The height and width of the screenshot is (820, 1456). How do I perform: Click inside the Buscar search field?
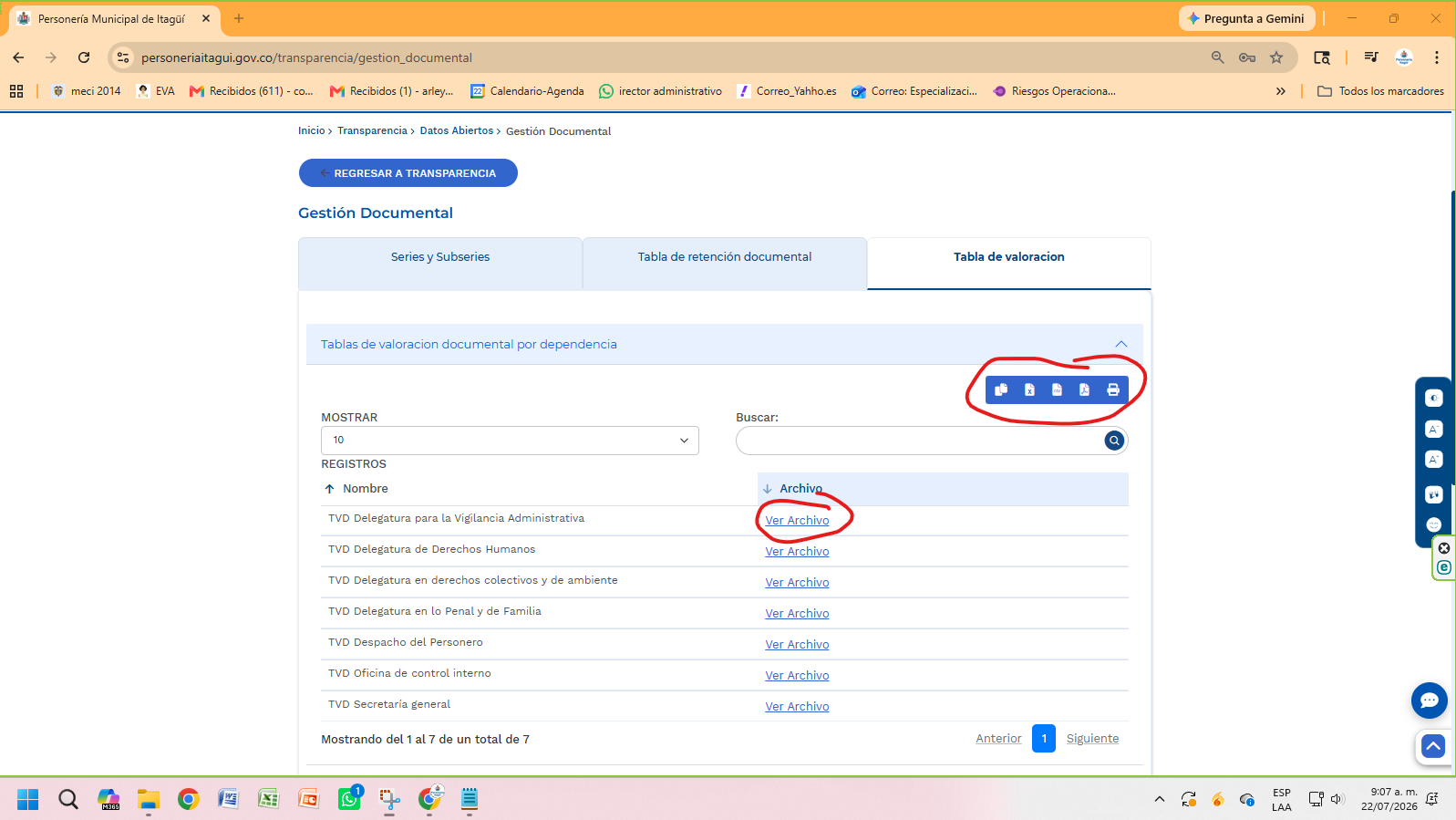pos(919,441)
